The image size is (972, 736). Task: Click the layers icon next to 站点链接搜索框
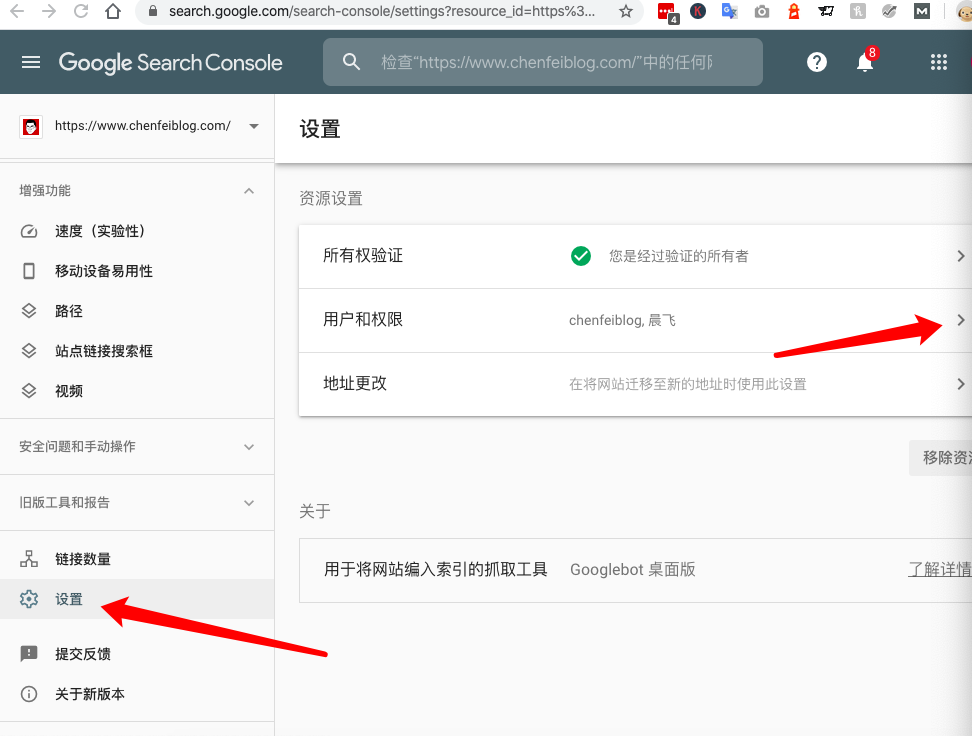29,351
